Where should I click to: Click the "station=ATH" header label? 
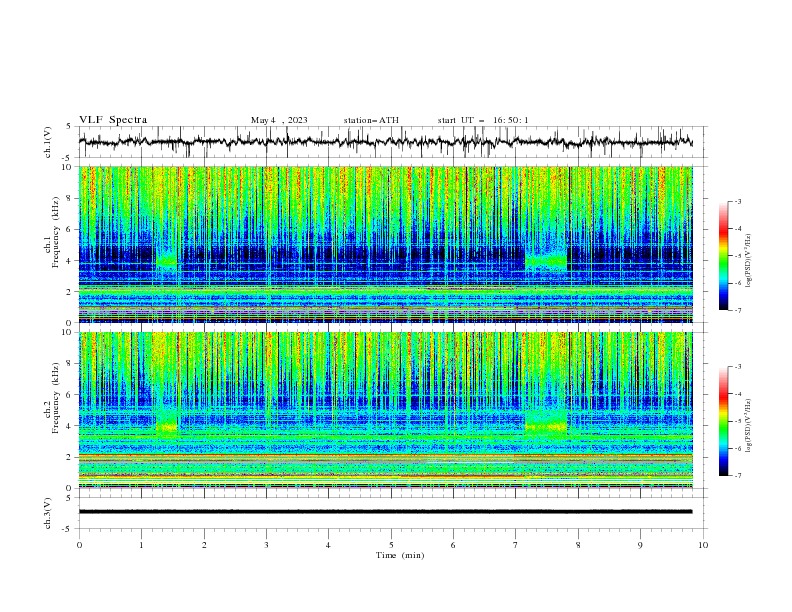tap(371, 120)
